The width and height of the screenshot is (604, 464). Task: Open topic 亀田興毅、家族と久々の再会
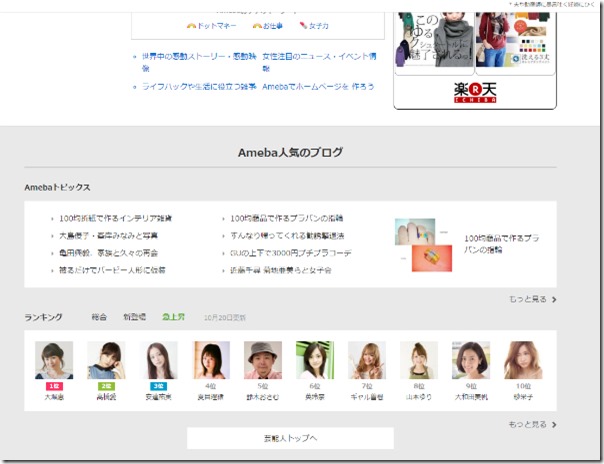point(108,253)
